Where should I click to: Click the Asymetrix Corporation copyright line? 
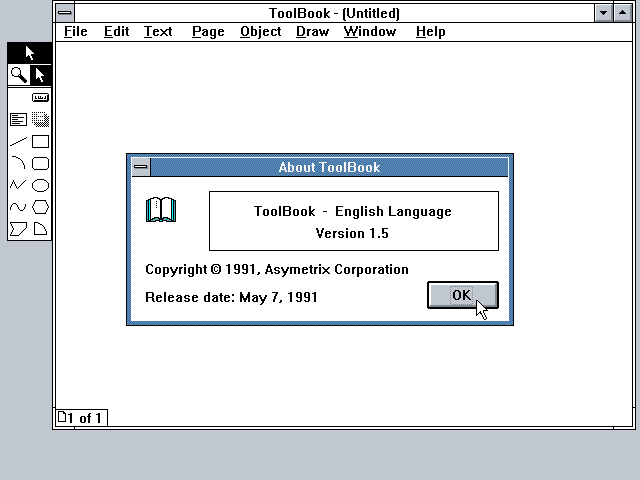click(x=277, y=269)
